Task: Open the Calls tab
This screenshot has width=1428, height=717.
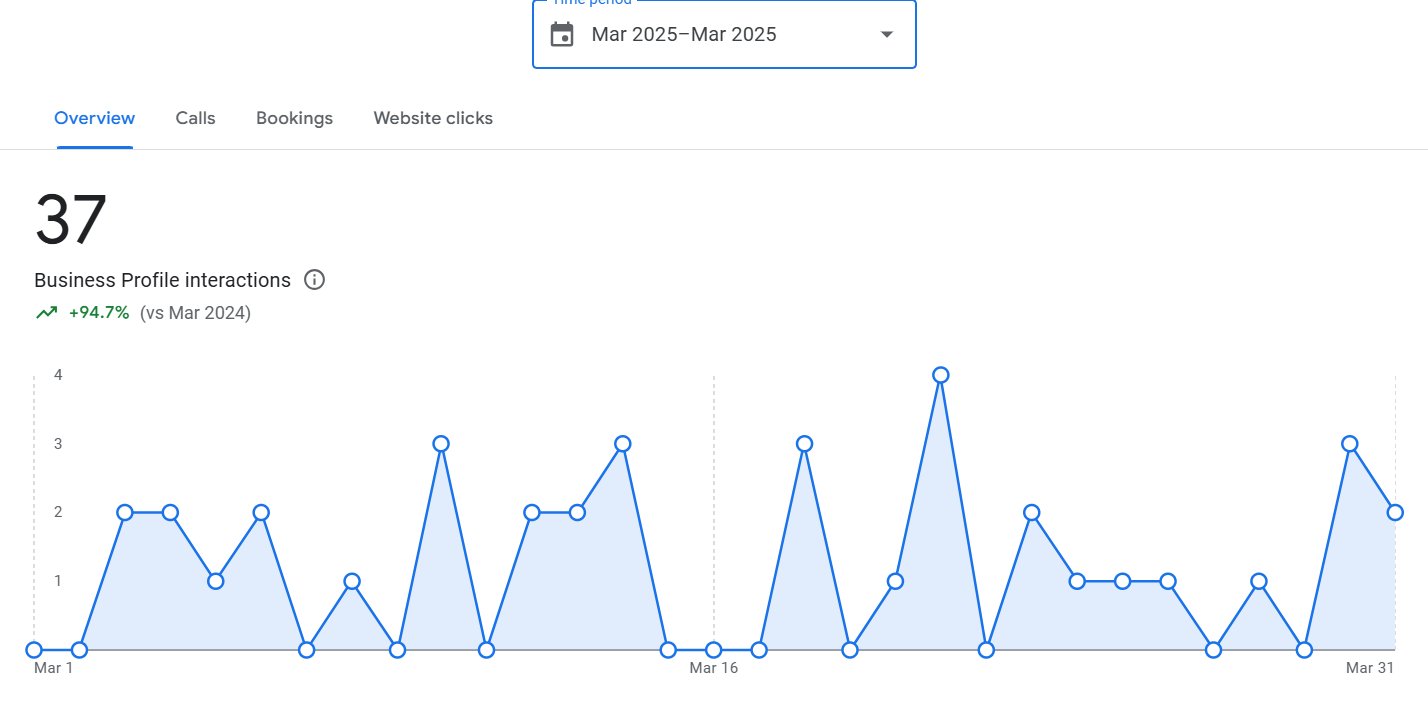Action: [x=195, y=118]
